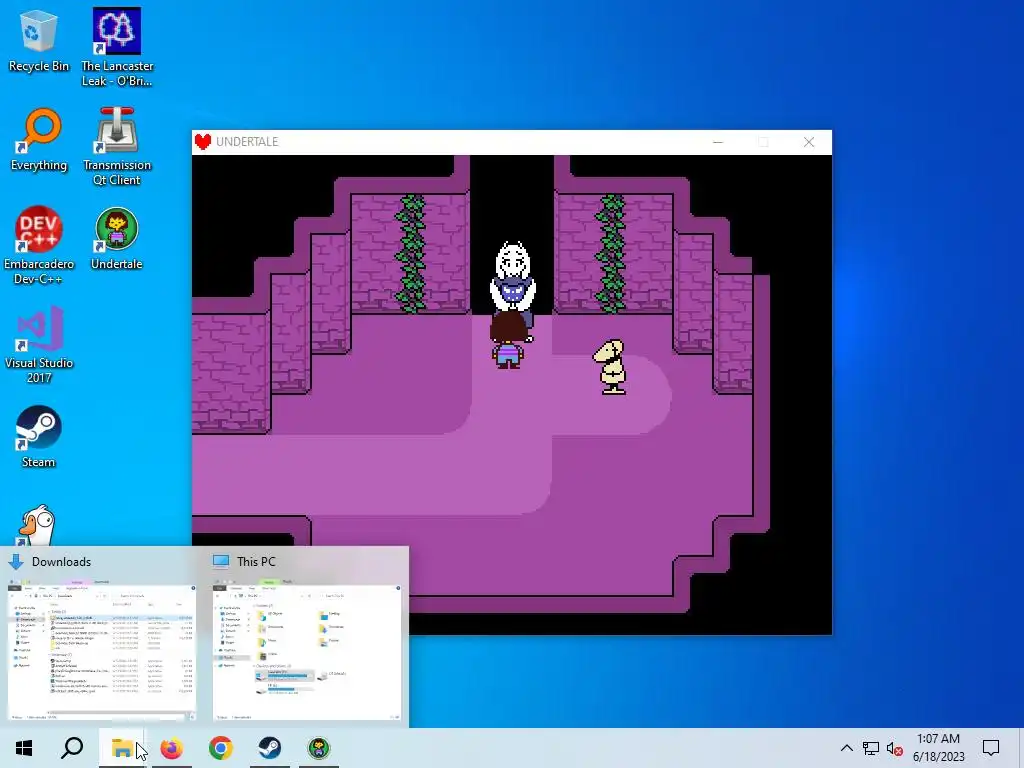The image size is (1024, 768).
Task: Click the This PC preview title
Action: tap(256, 562)
